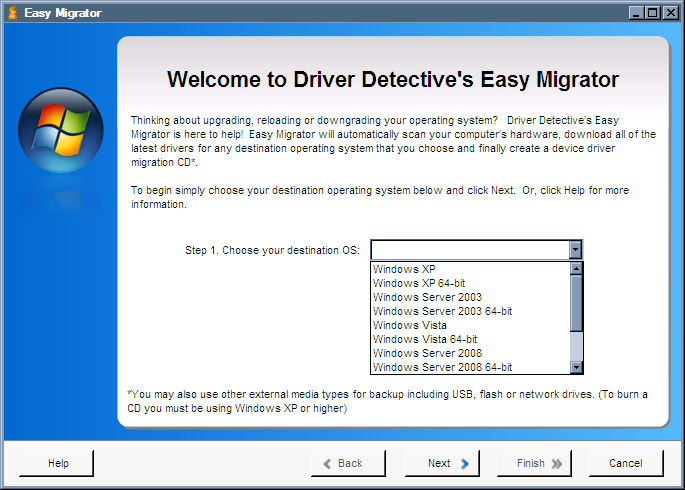685x490 pixels.
Task: Select Windows Server 2008 64-bit entry
Action: (471, 367)
